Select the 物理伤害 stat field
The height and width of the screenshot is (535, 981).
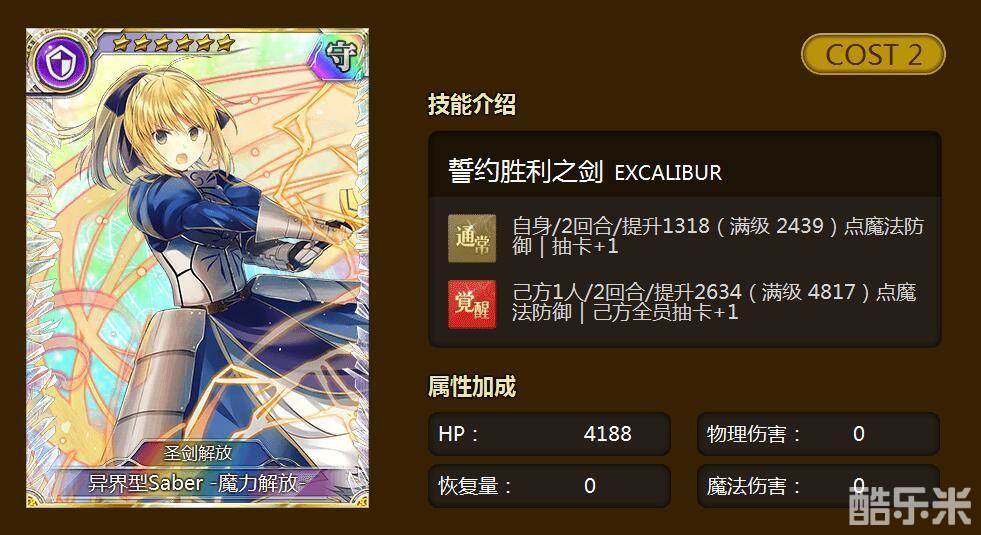coord(818,434)
